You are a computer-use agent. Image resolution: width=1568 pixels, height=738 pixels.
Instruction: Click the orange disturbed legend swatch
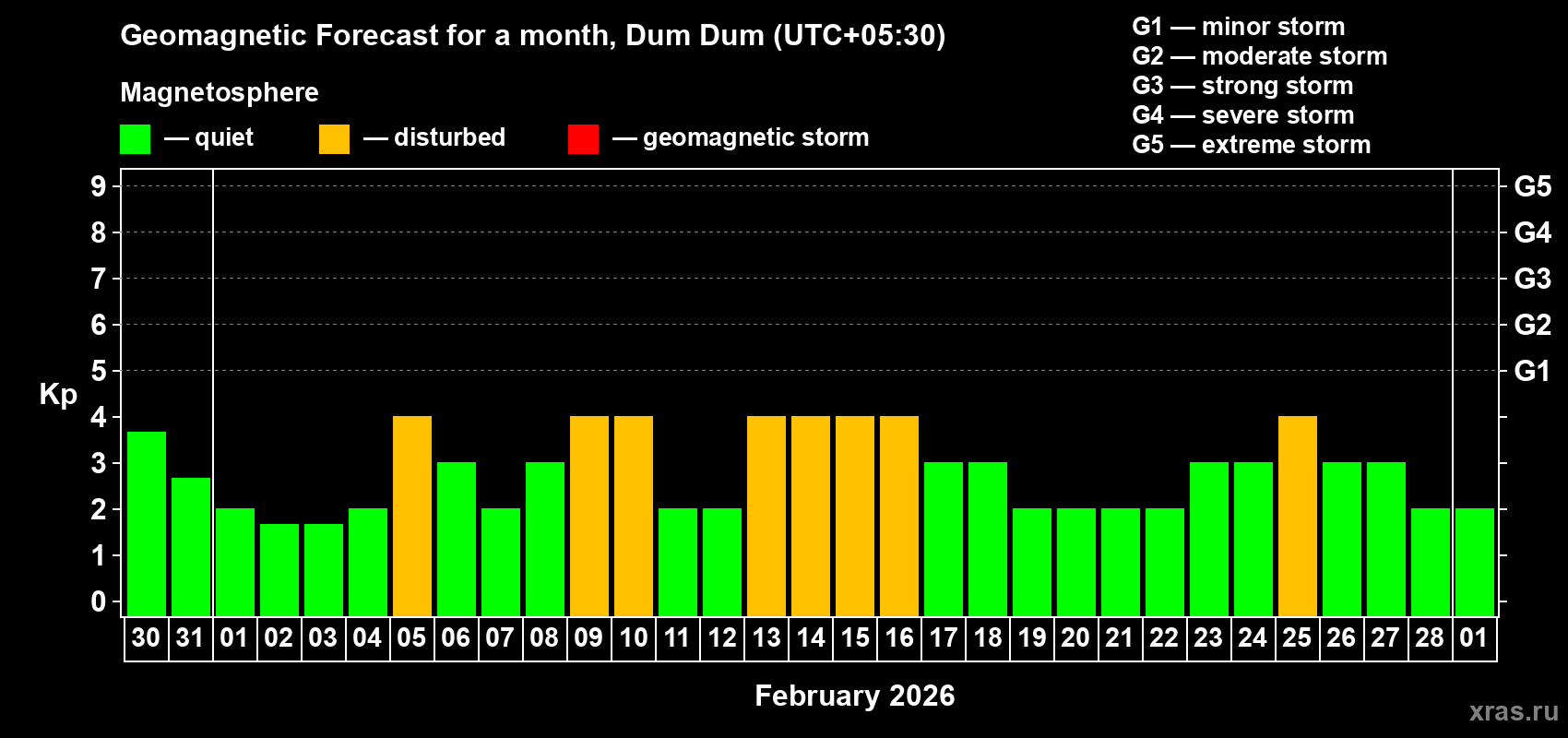click(335, 139)
